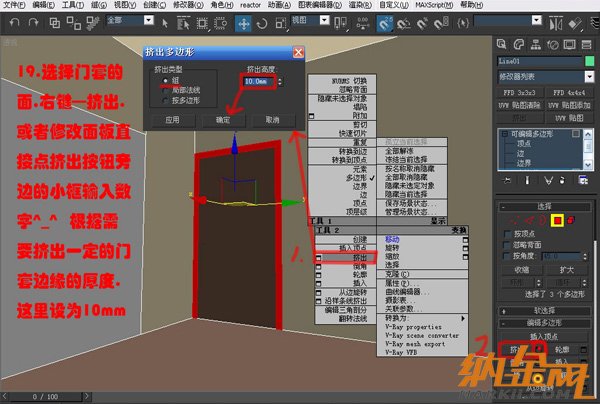Select the 组 extrusion type radio button
Viewport: 600px width, 404px height.
[165, 80]
